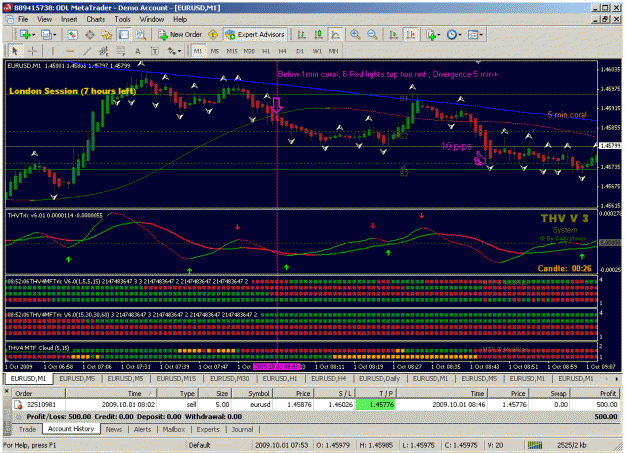Toggle Chart Shift from right border
Screen dimensions: 625x453
click(x=411, y=35)
